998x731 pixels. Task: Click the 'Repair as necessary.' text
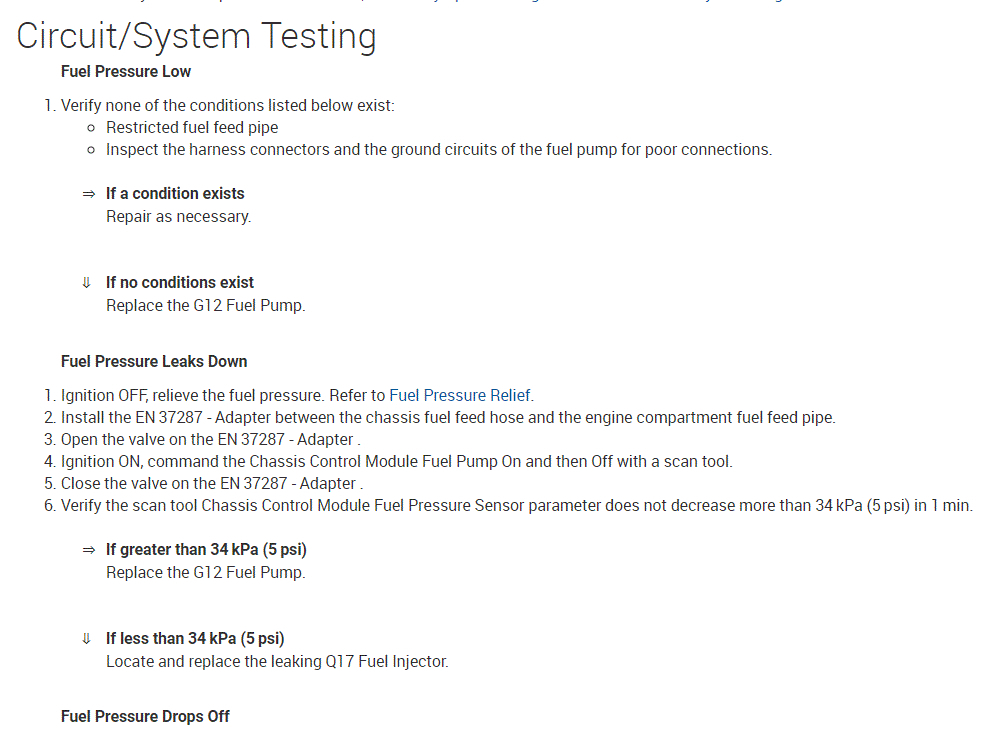pyautogui.click(x=179, y=216)
